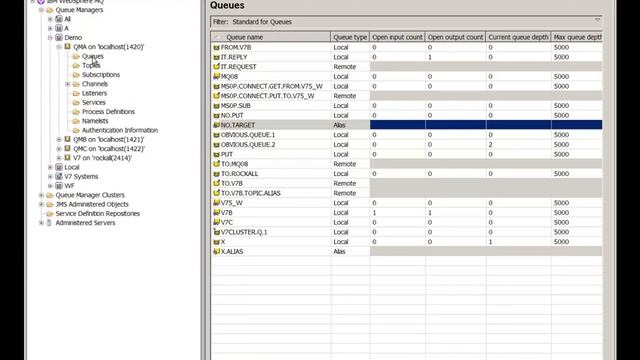Screen dimensions: 640x360
Task: Select the PUT queue name
Action: [x=227, y=154]
